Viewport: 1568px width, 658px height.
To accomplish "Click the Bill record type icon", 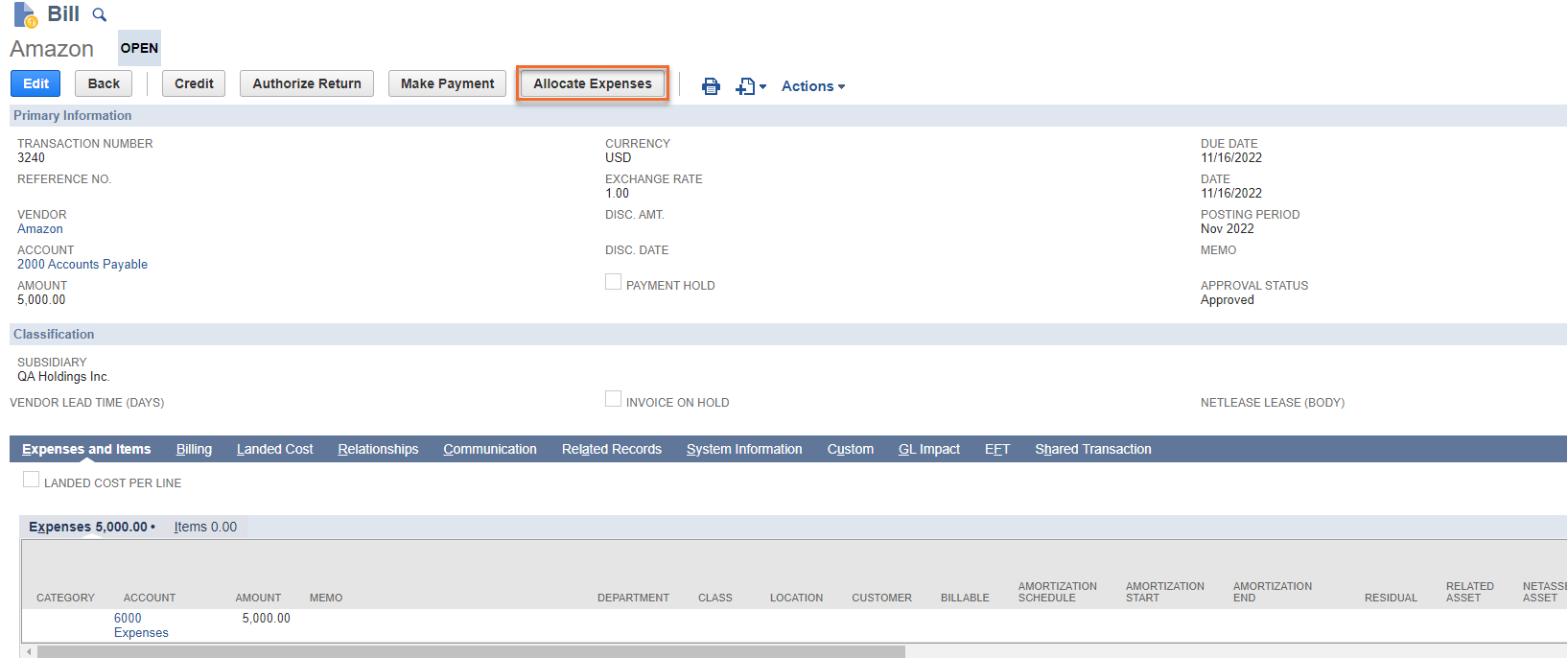I will pos(25,15).
